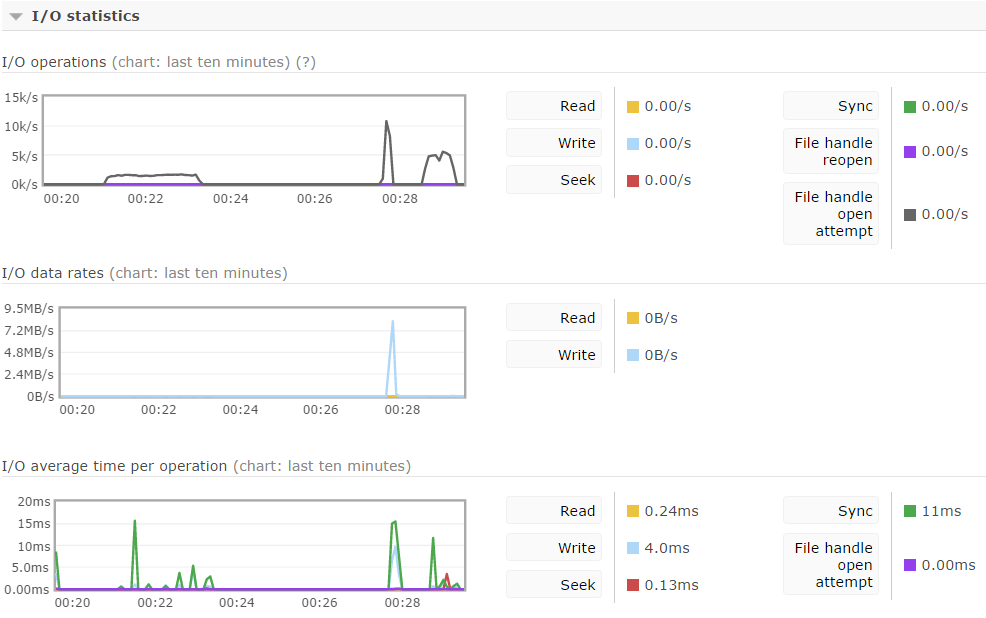Viewport: 986px width, 618px height.
Task: Click light blue Write swatch in I/O operations
Action: coord(633,144)
